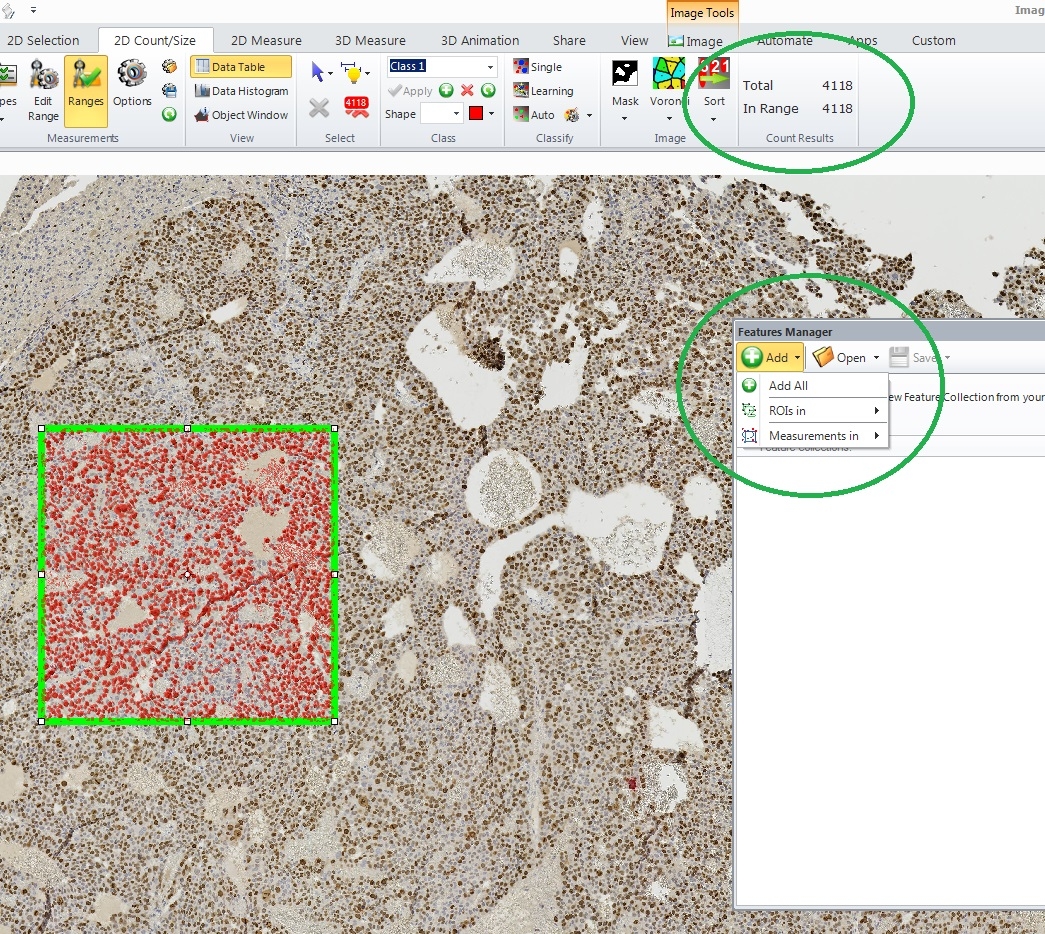Click Apply in the Class group
Screen dimensions: 1045x934
[x=411, y=91]
